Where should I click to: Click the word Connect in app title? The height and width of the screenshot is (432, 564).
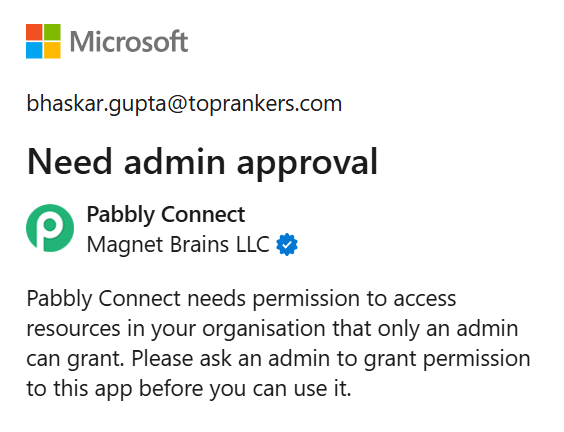tap(203, 215)
